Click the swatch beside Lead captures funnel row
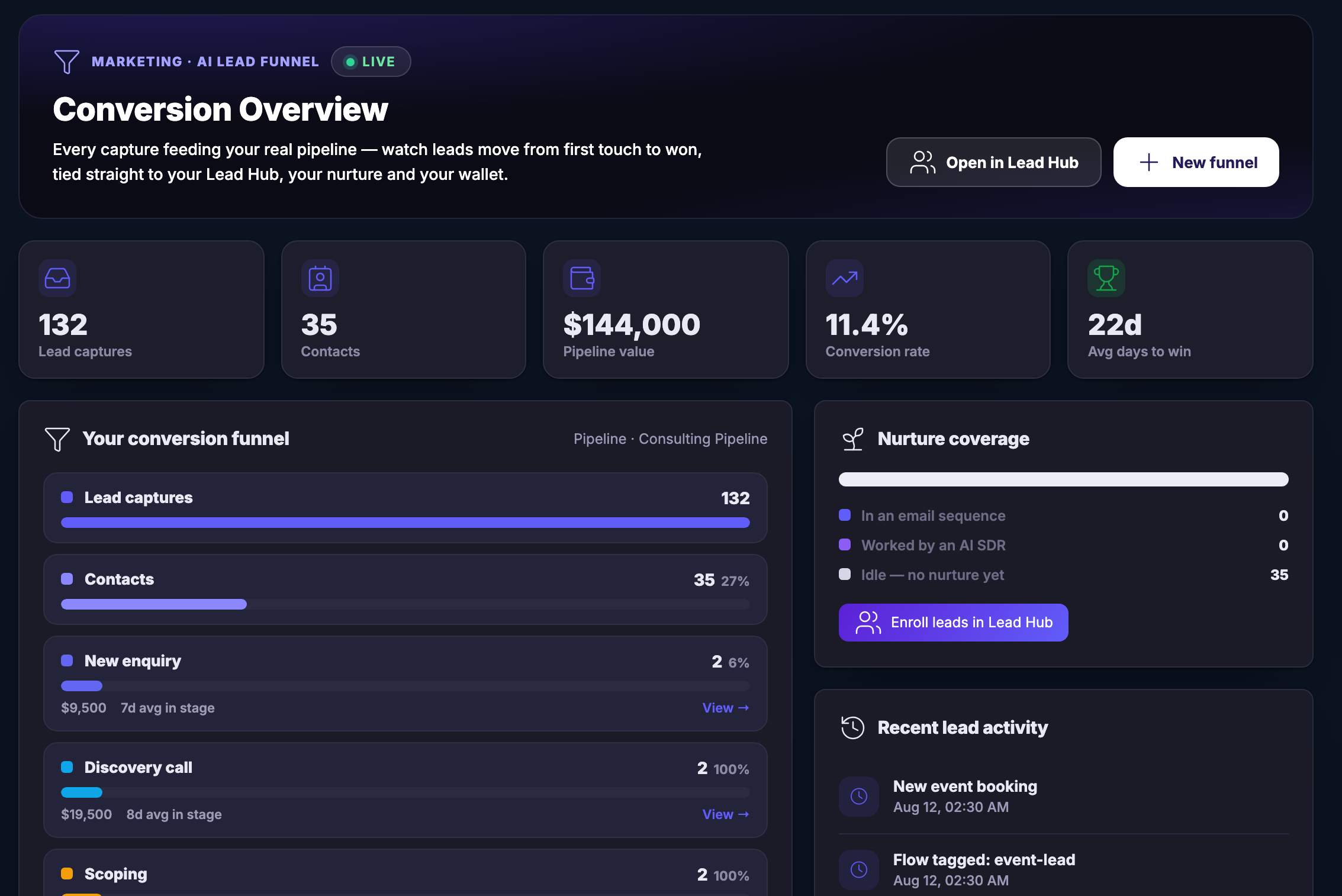 tap(67, 497)
